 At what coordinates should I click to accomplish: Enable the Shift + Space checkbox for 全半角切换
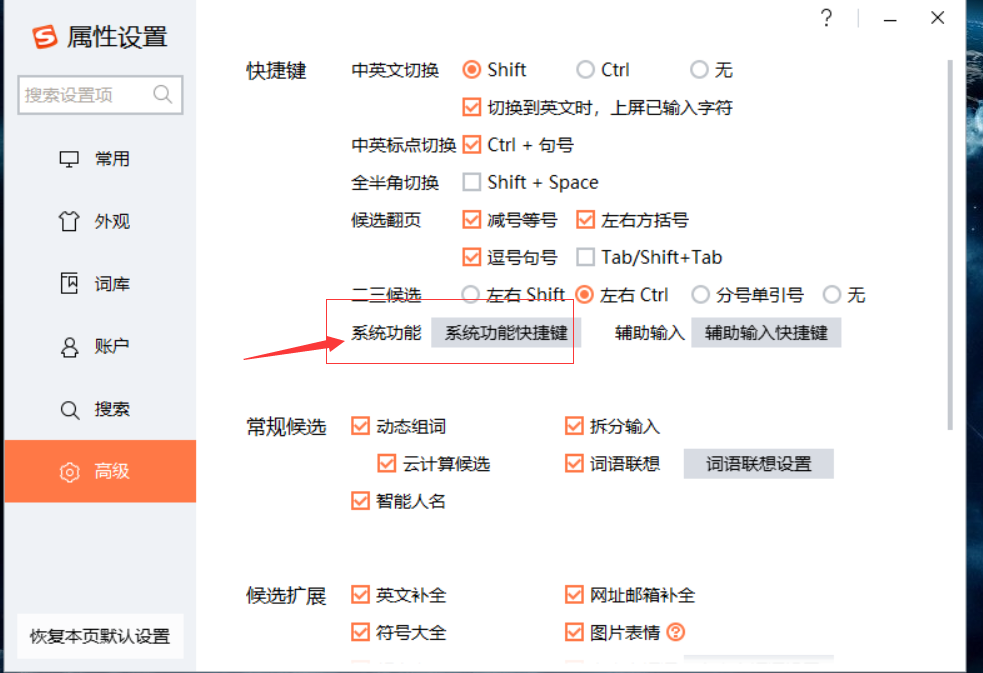(470, 182)
